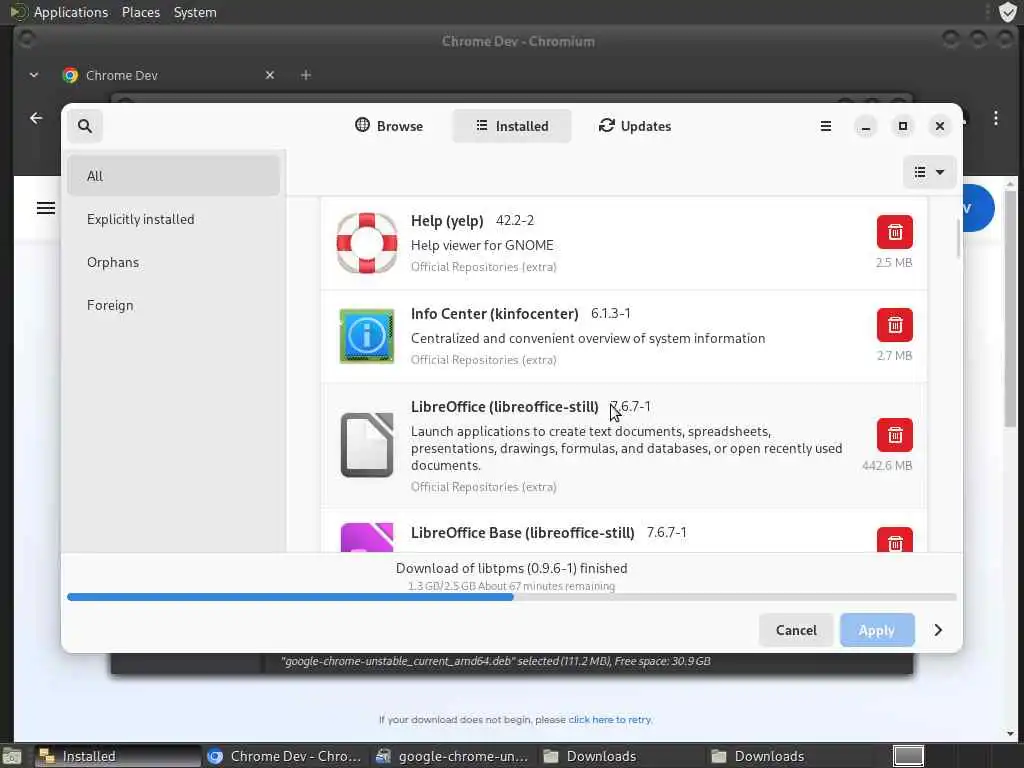This screenshot has height=768, width=1024.
Task: Open the Help (yelp) package details
Action: point(624,243)
